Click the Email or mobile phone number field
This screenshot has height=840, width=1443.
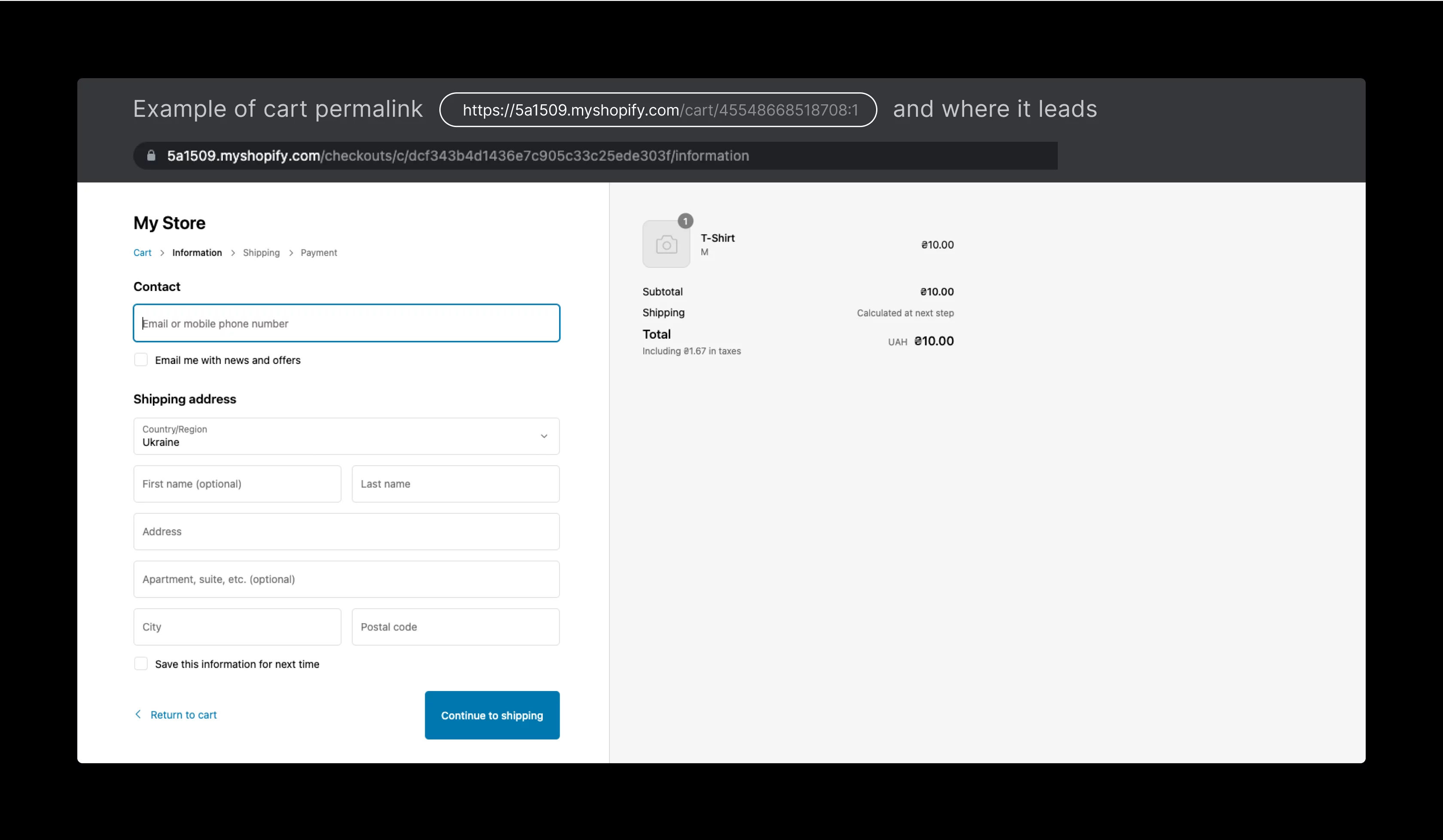(346, 323)
